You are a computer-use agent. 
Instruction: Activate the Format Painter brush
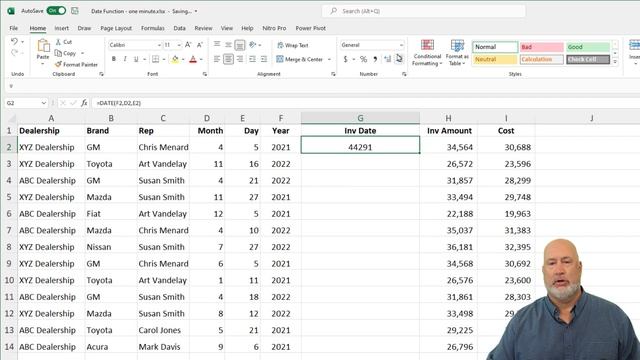point(58,64)
